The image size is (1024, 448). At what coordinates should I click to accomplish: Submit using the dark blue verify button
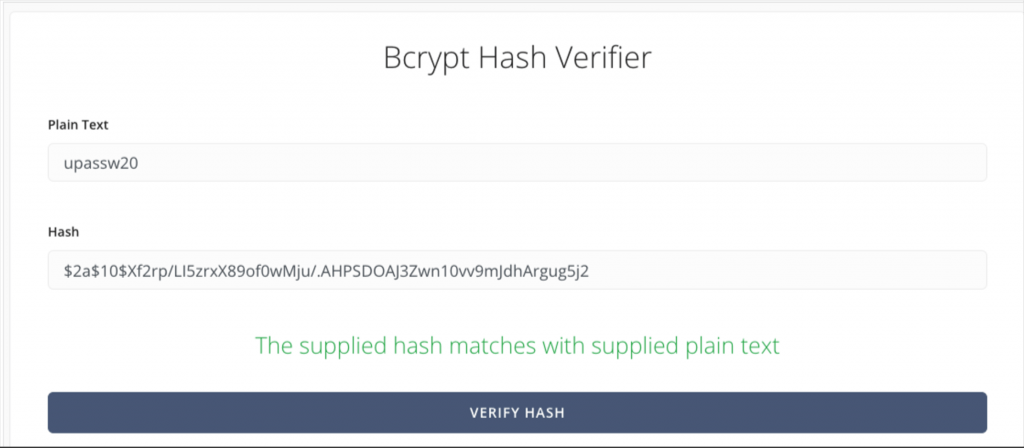517,413
